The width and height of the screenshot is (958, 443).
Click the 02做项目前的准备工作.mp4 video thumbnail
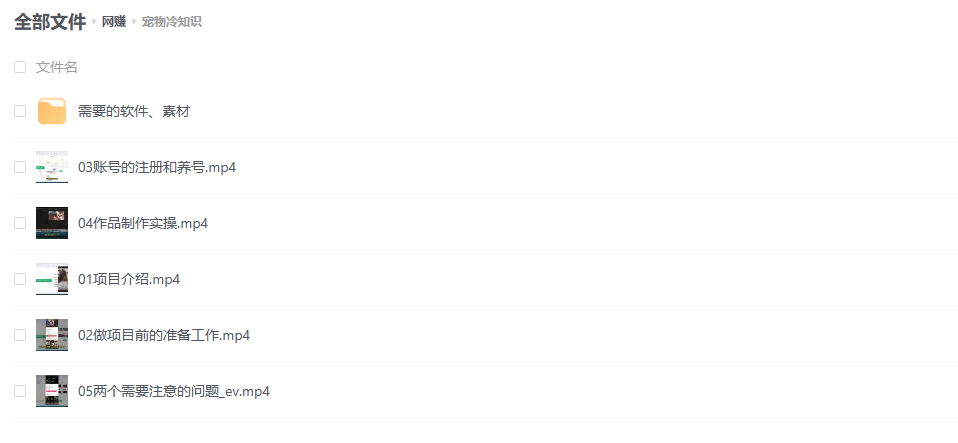click(x=52, y=335)
